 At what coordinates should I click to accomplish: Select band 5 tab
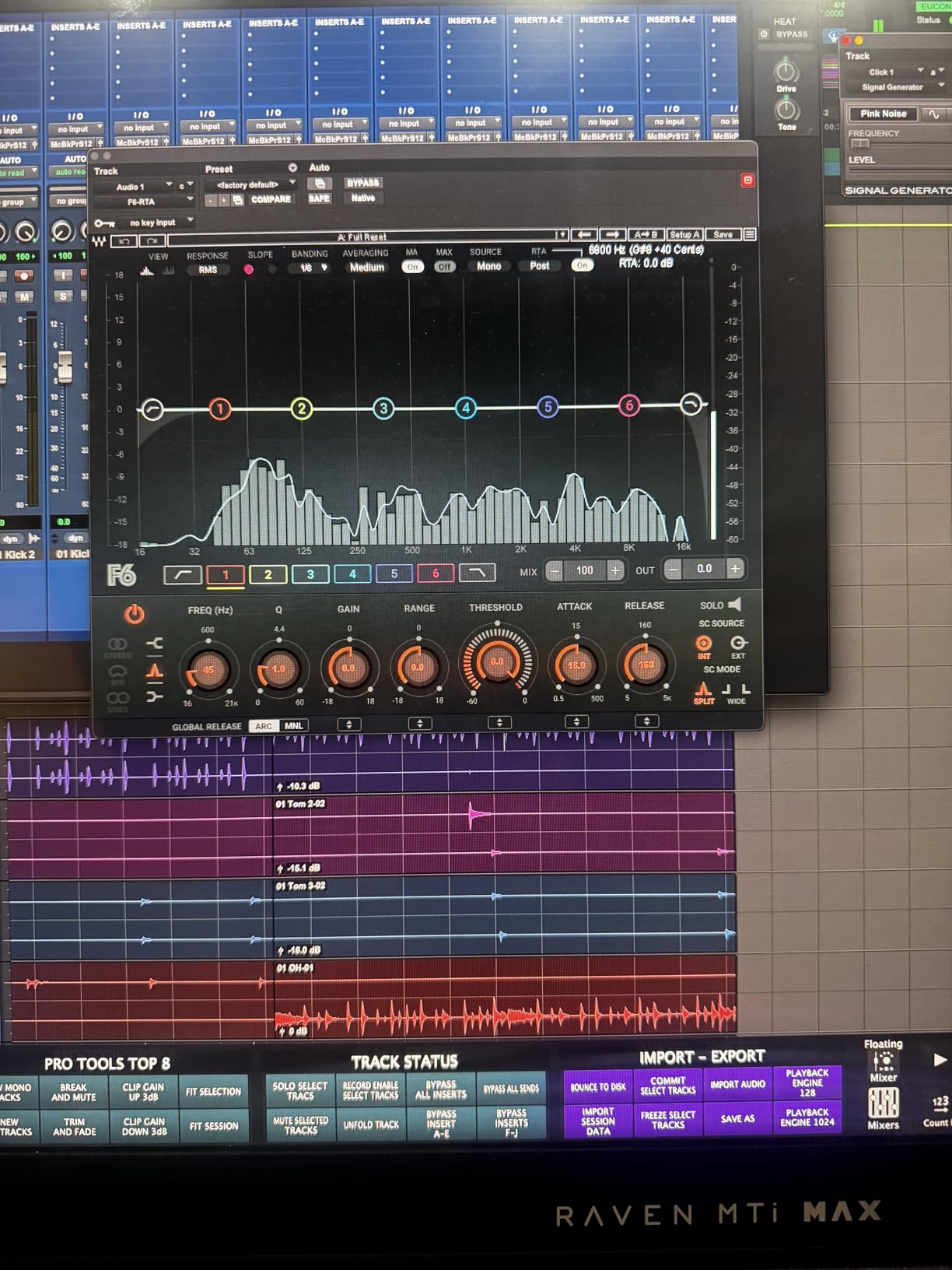394,574
